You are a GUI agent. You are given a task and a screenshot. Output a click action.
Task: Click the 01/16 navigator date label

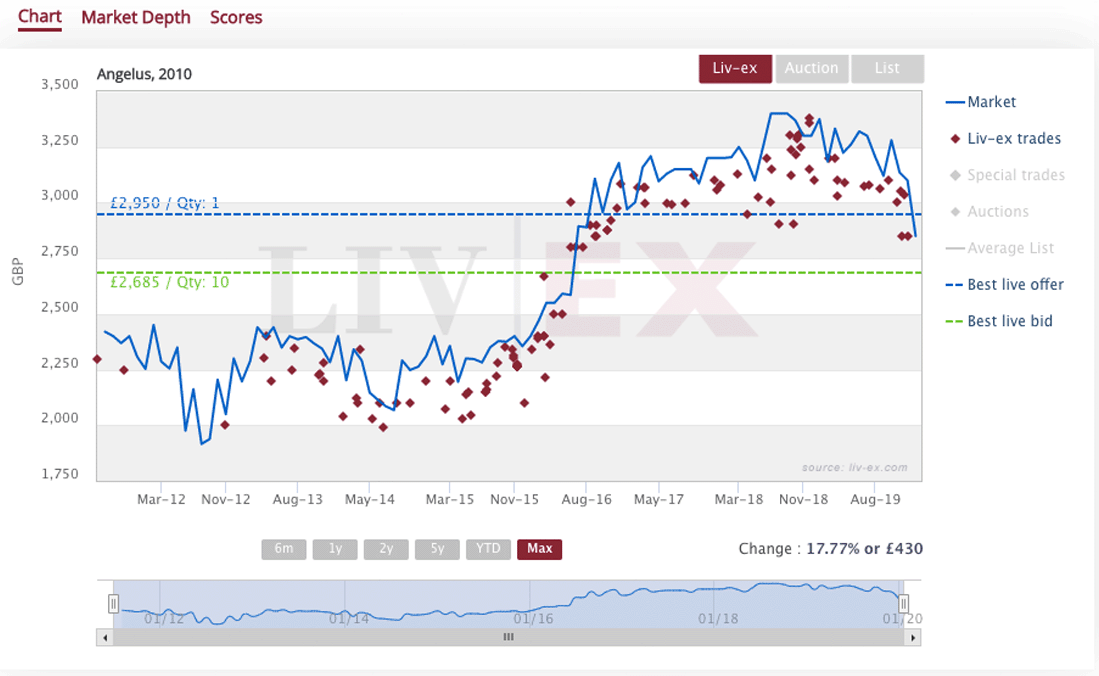(x=533, y=619)
